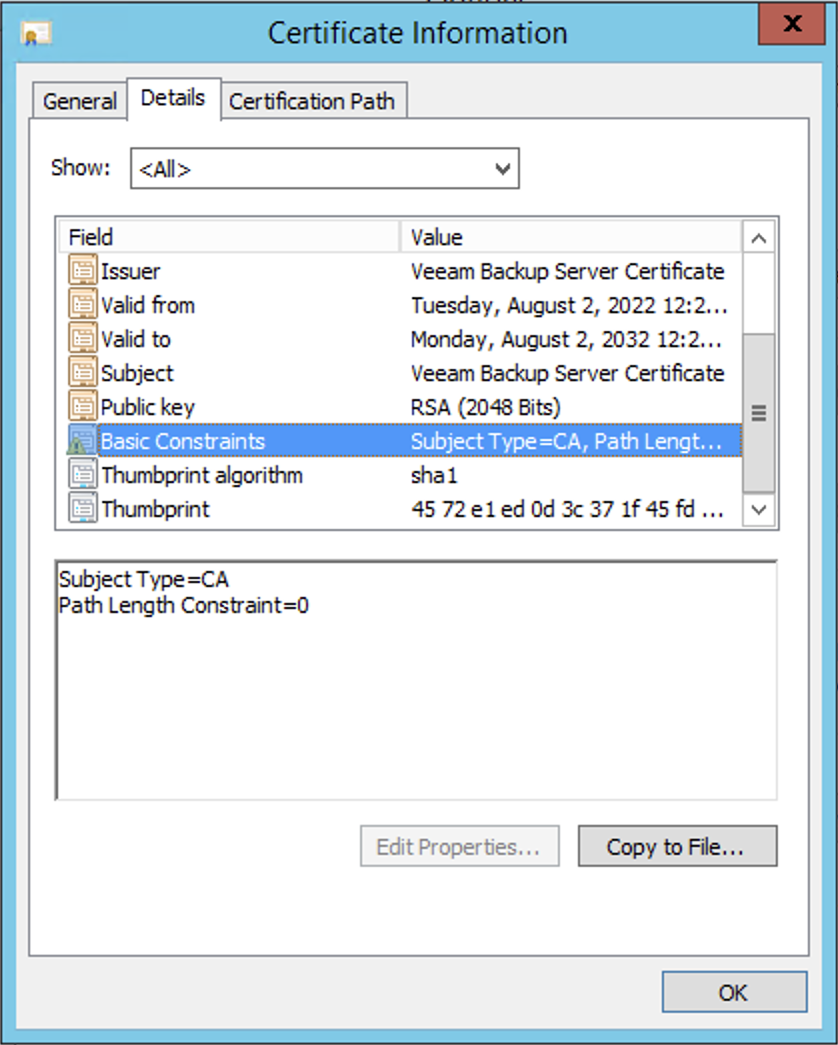Click the field list scroll down arrow
838x1045 pixels.
759,511
